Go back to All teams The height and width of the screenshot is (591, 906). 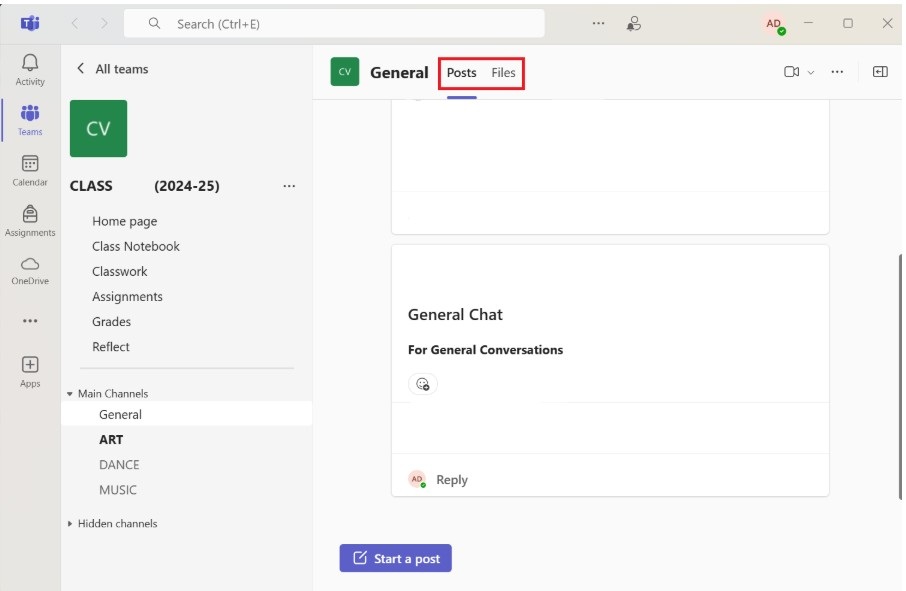tap(113, 69)
